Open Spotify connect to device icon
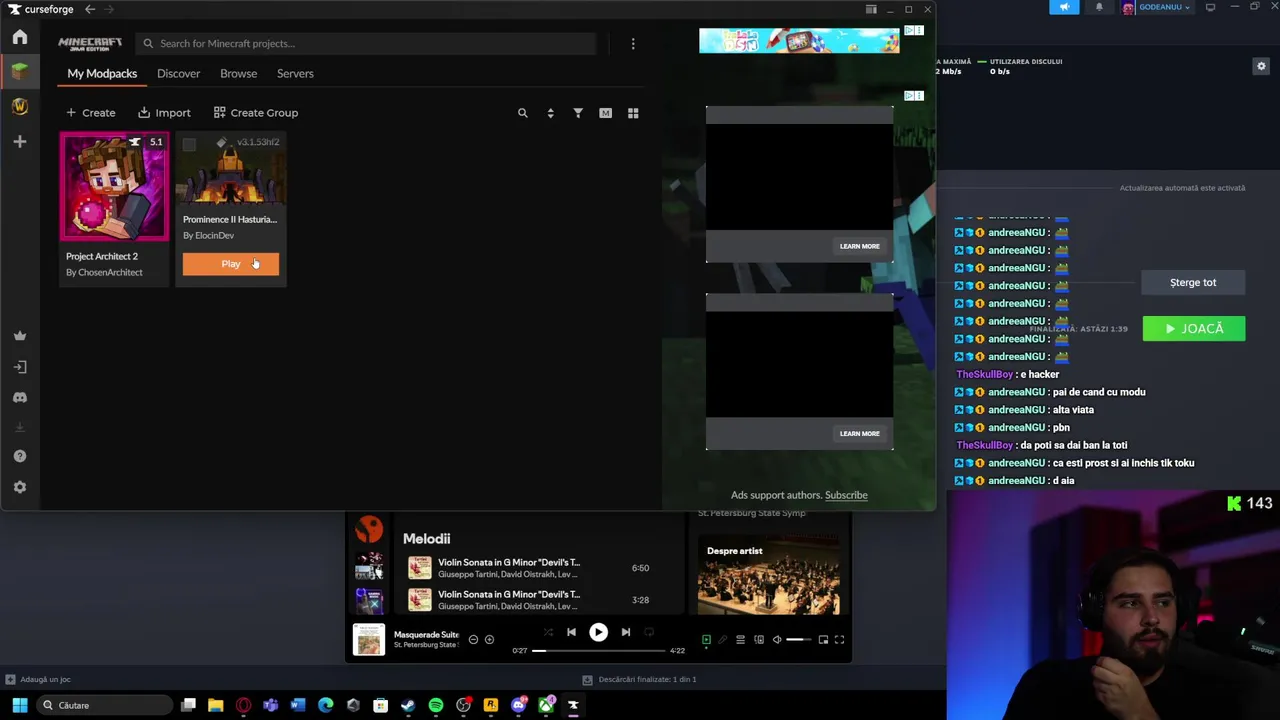 [x=759, y=640]
